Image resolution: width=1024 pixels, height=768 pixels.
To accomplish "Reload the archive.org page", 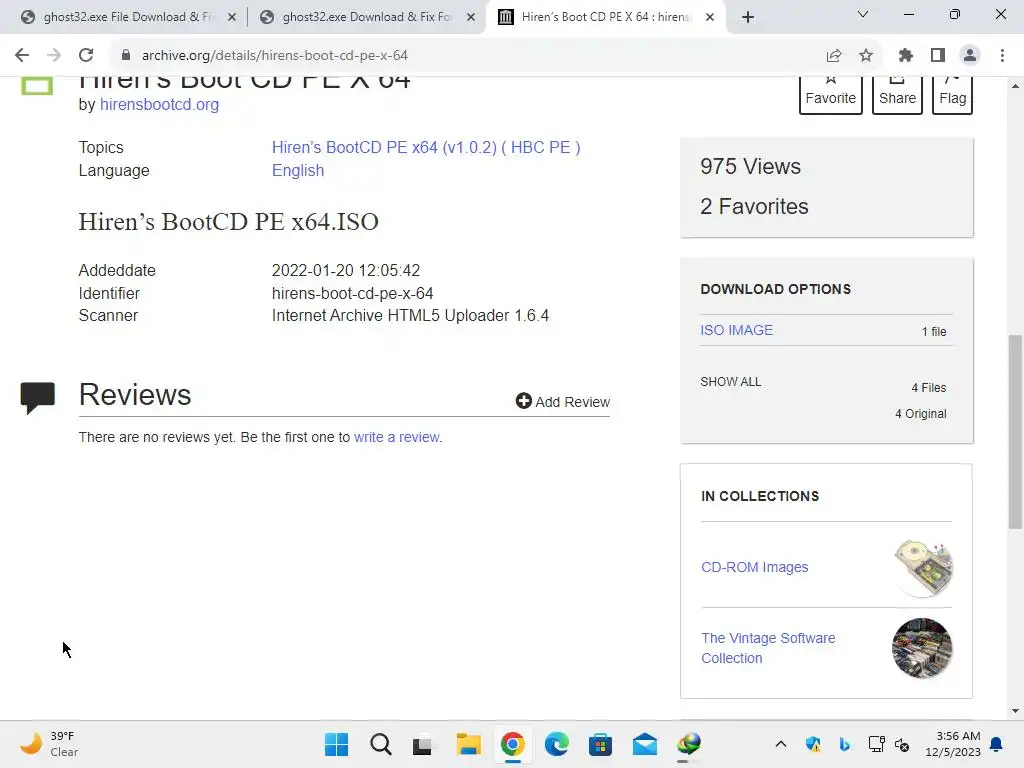I will [86, 56].
